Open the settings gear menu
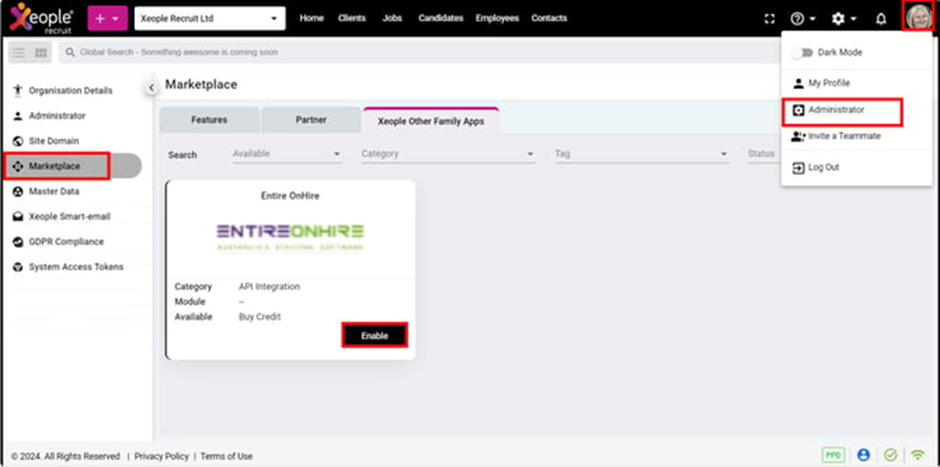This screenshot has height=467, width=940. point(843,19)
